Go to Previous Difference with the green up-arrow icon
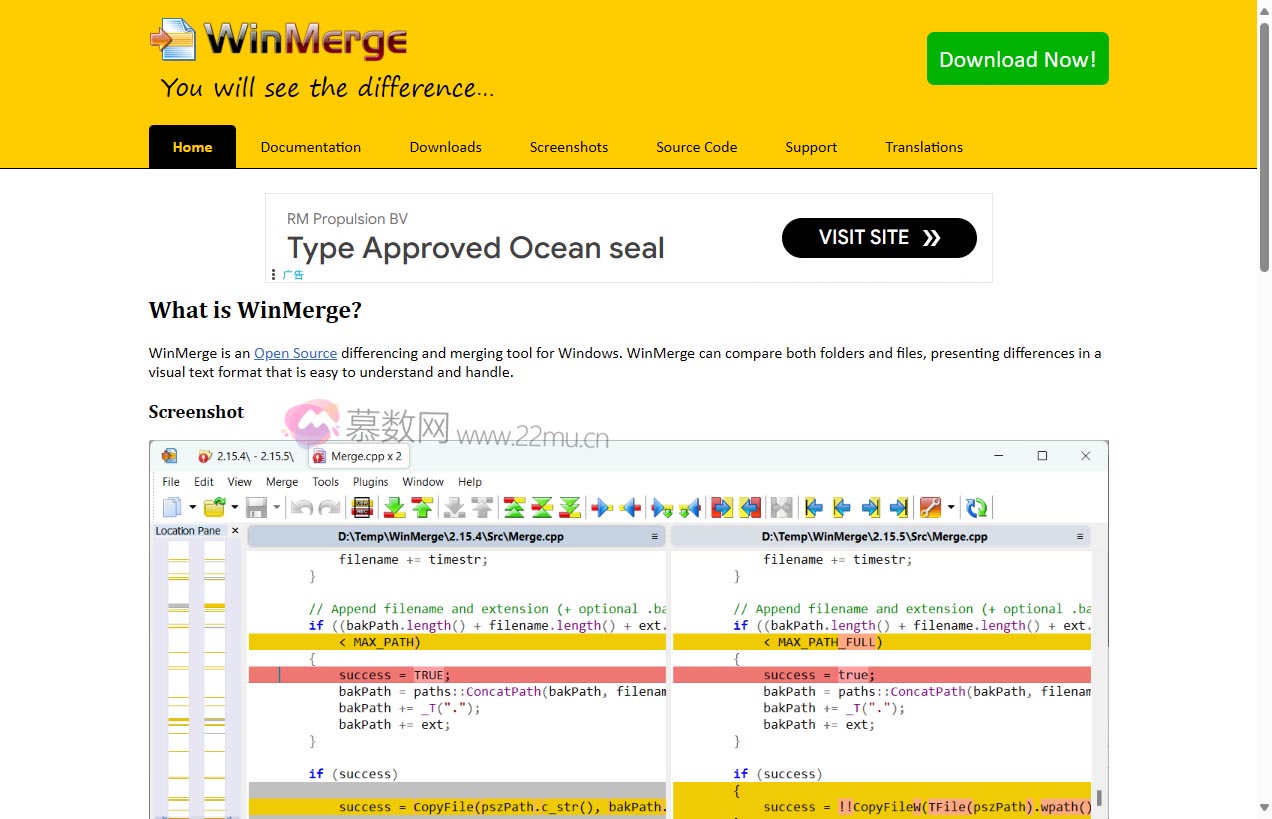Viewport: 1272px width, 819px height. coord(422,507)
